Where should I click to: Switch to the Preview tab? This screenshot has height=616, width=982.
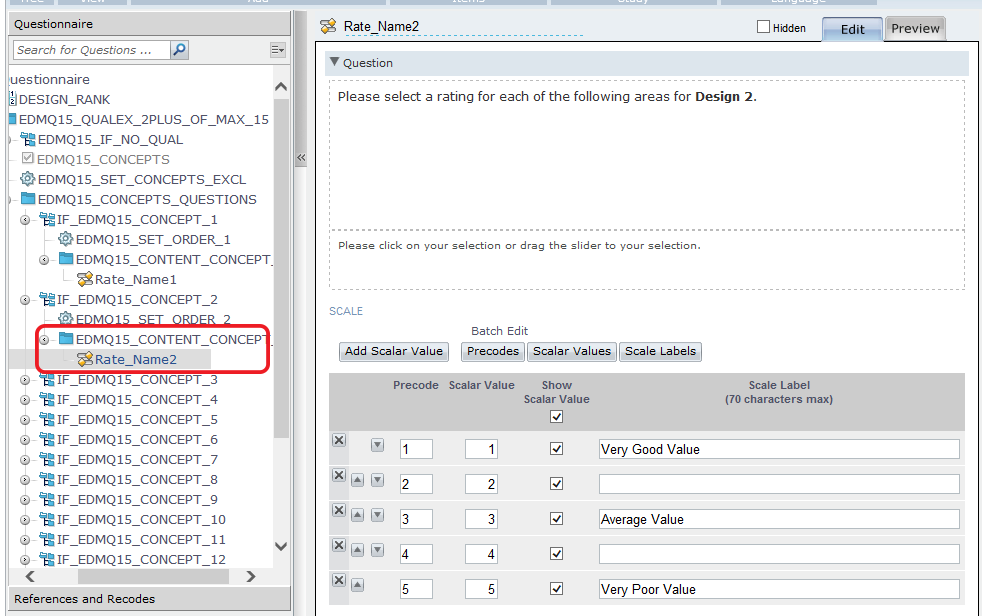coord(915,28)
